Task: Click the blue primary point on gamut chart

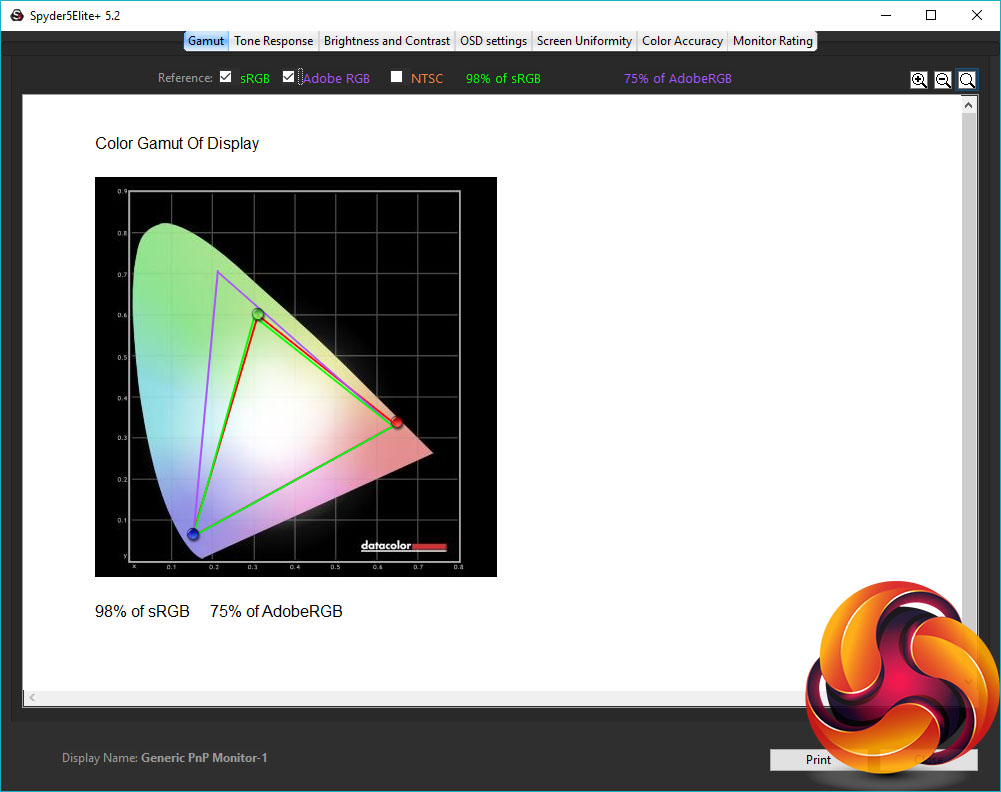Action: 193,534
